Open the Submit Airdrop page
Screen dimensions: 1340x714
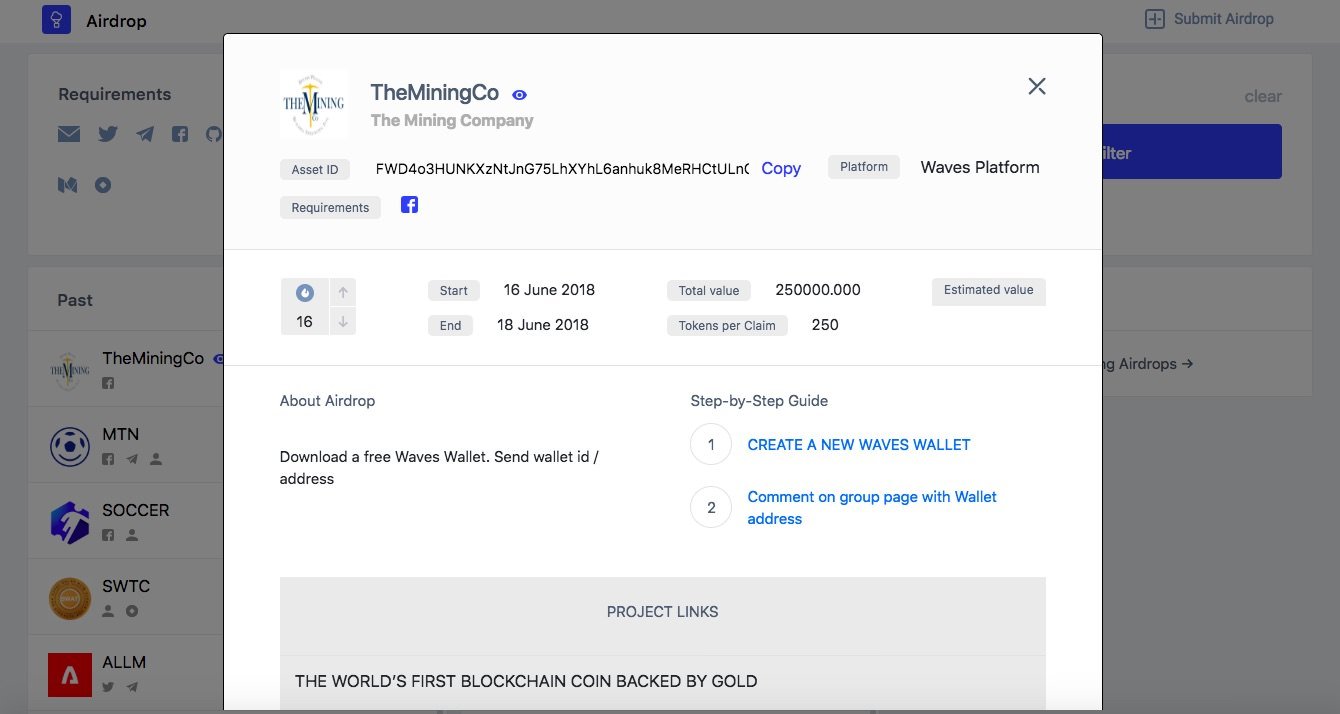pyautogui.click(x=1210, y=18)
